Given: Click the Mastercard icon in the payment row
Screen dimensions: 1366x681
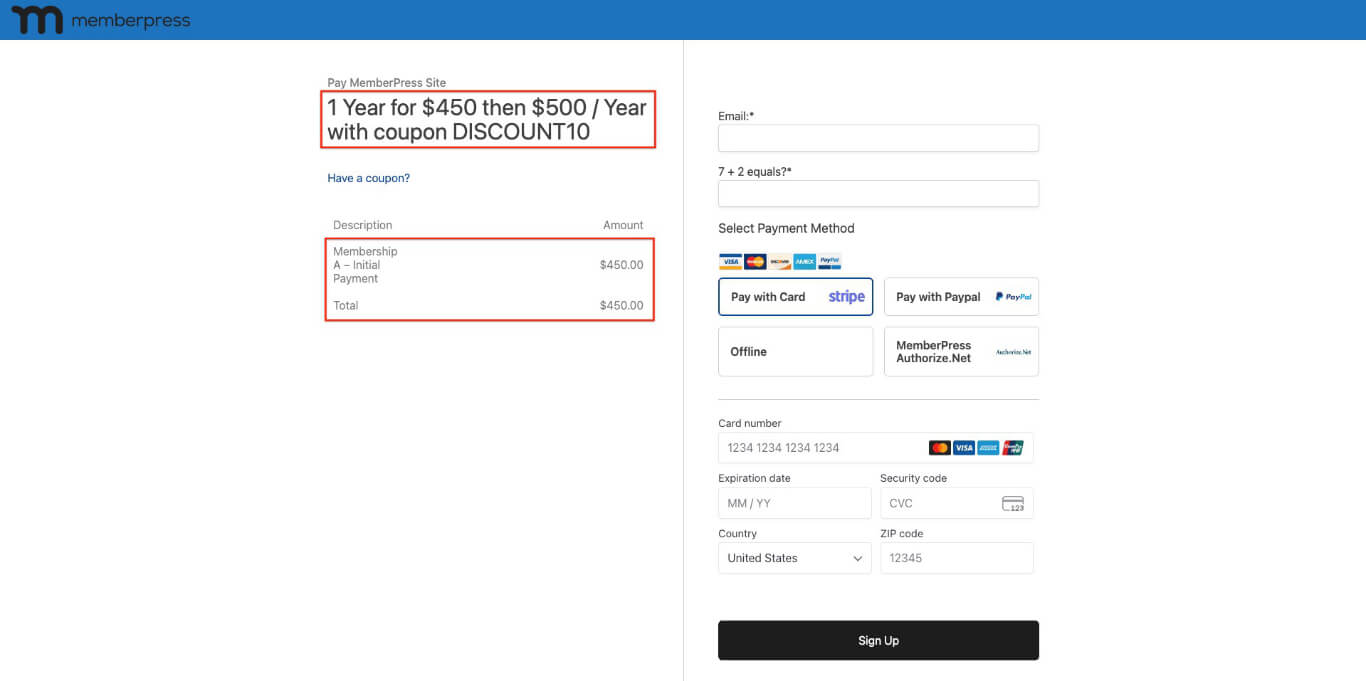Looking at the screenshot, I should point(754,261).
